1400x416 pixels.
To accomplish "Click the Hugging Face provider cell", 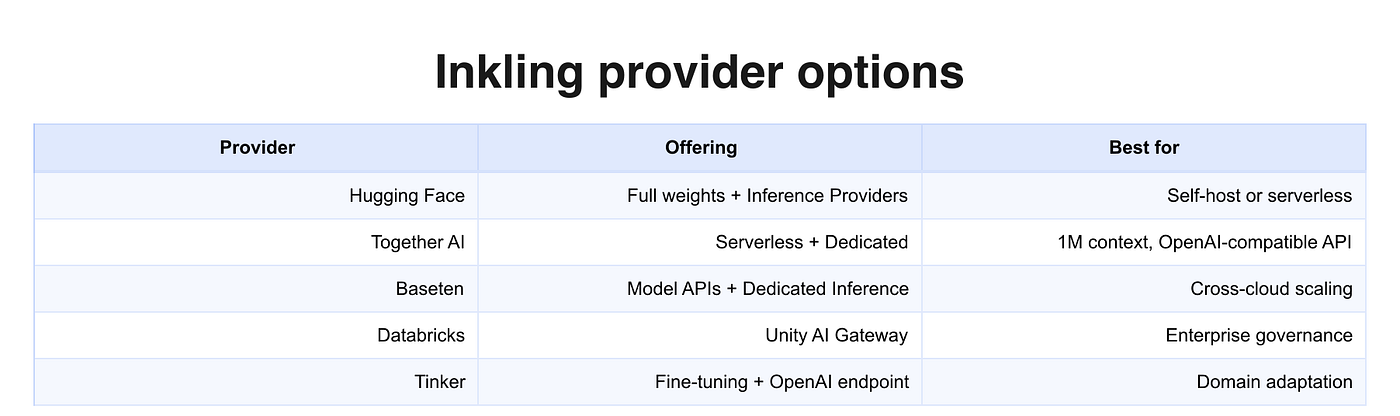I will pyautogui.click(x=257, y=195).
